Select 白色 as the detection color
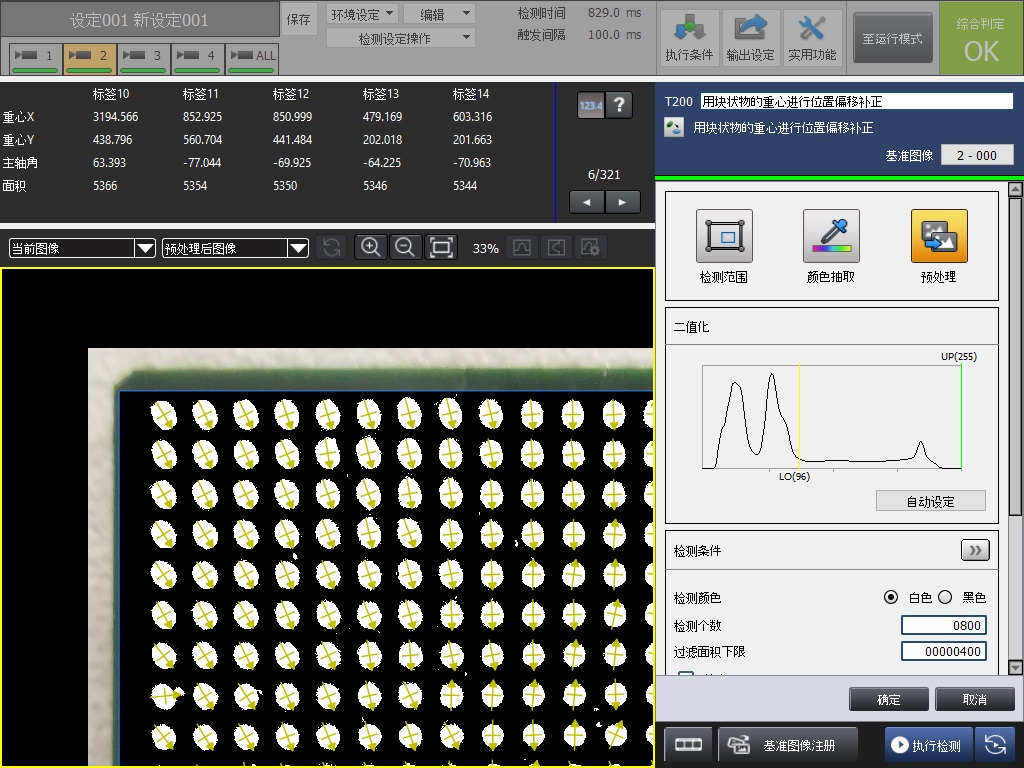 (891, 597)
